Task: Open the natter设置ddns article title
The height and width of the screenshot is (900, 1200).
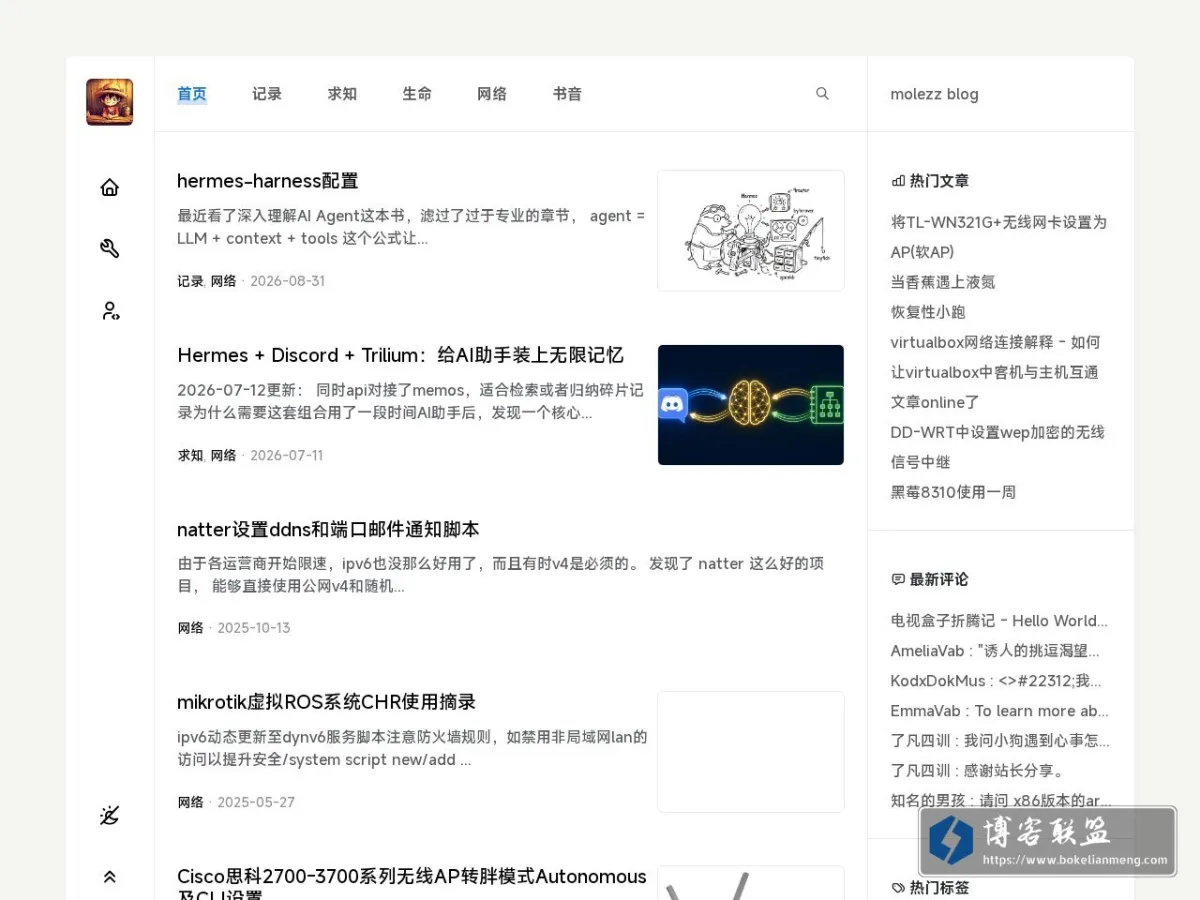Action: (328, 529)
